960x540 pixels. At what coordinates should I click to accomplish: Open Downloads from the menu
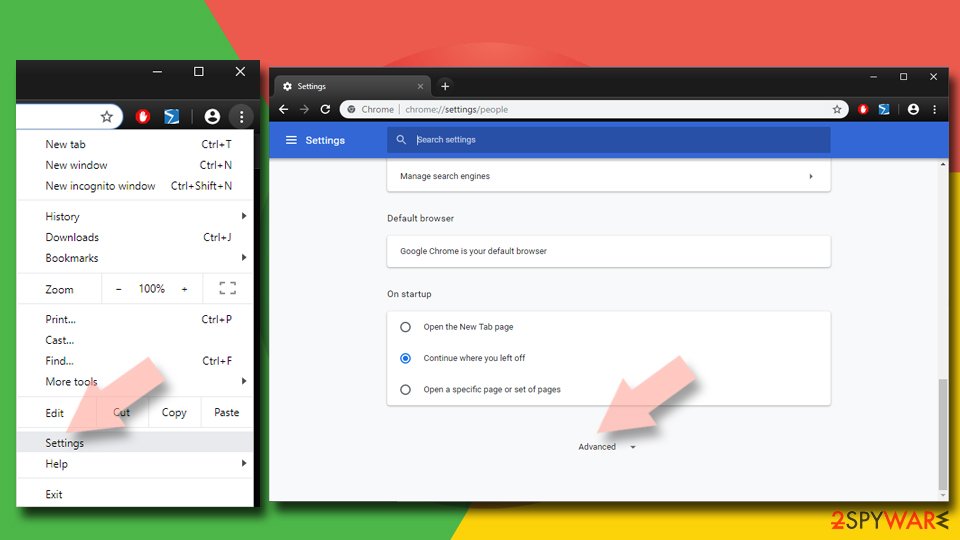[x=135, y=238]
